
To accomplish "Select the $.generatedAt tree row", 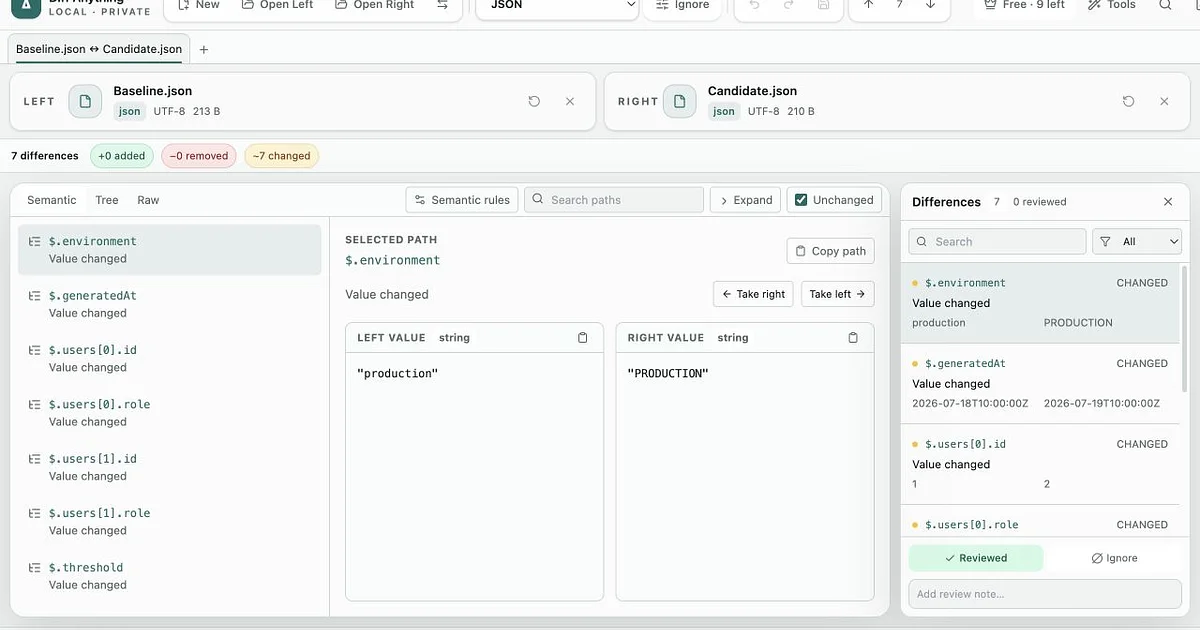I will pos(169,304).
